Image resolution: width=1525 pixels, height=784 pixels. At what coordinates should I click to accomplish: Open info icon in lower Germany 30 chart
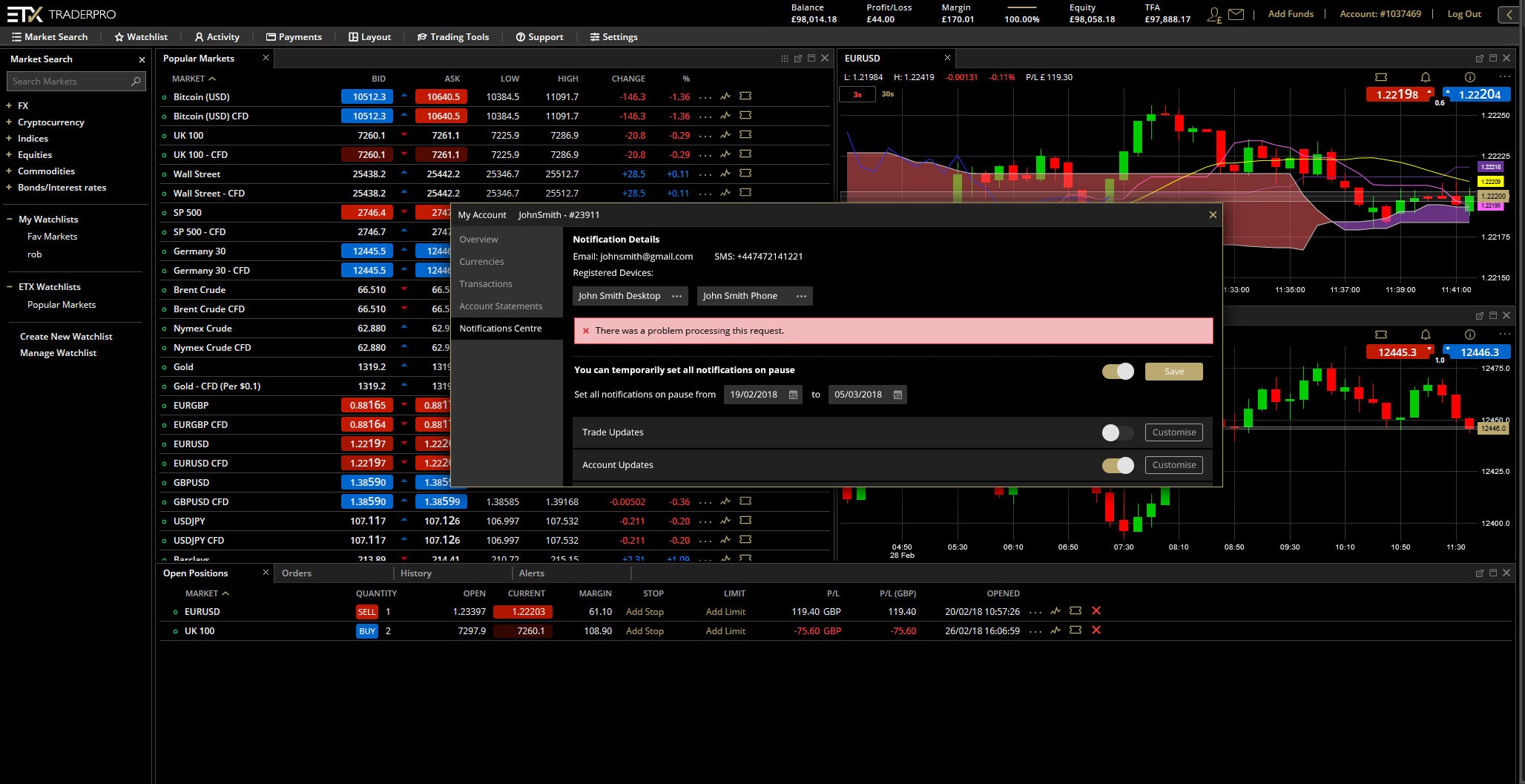(1470, 335)
